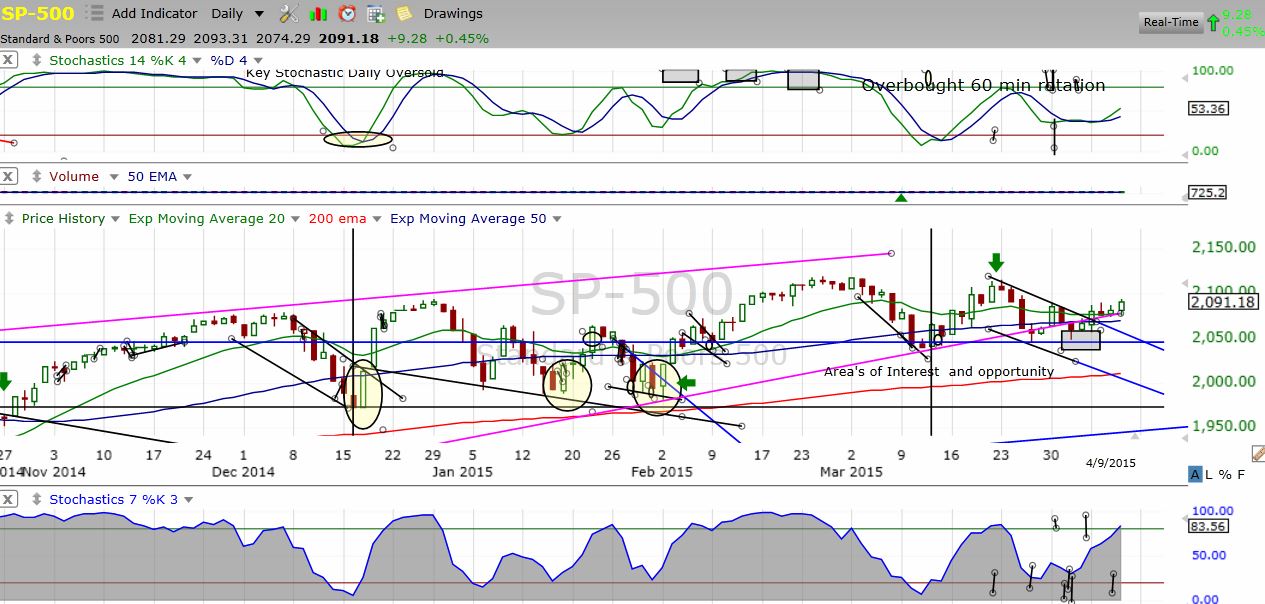Open the yellow sticky notes icon

click(404, 14)
